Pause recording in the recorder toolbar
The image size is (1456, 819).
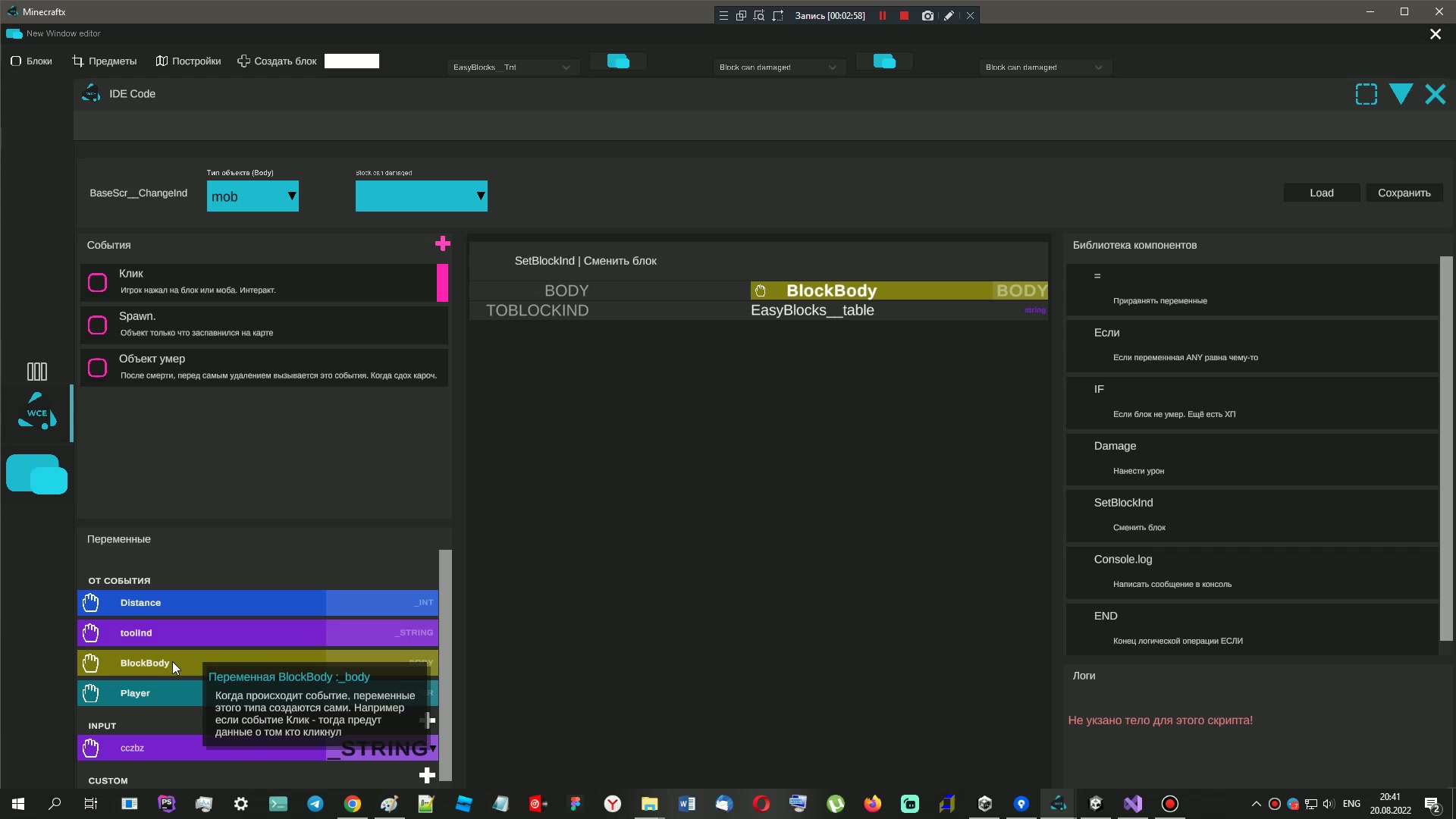[882, 15]
